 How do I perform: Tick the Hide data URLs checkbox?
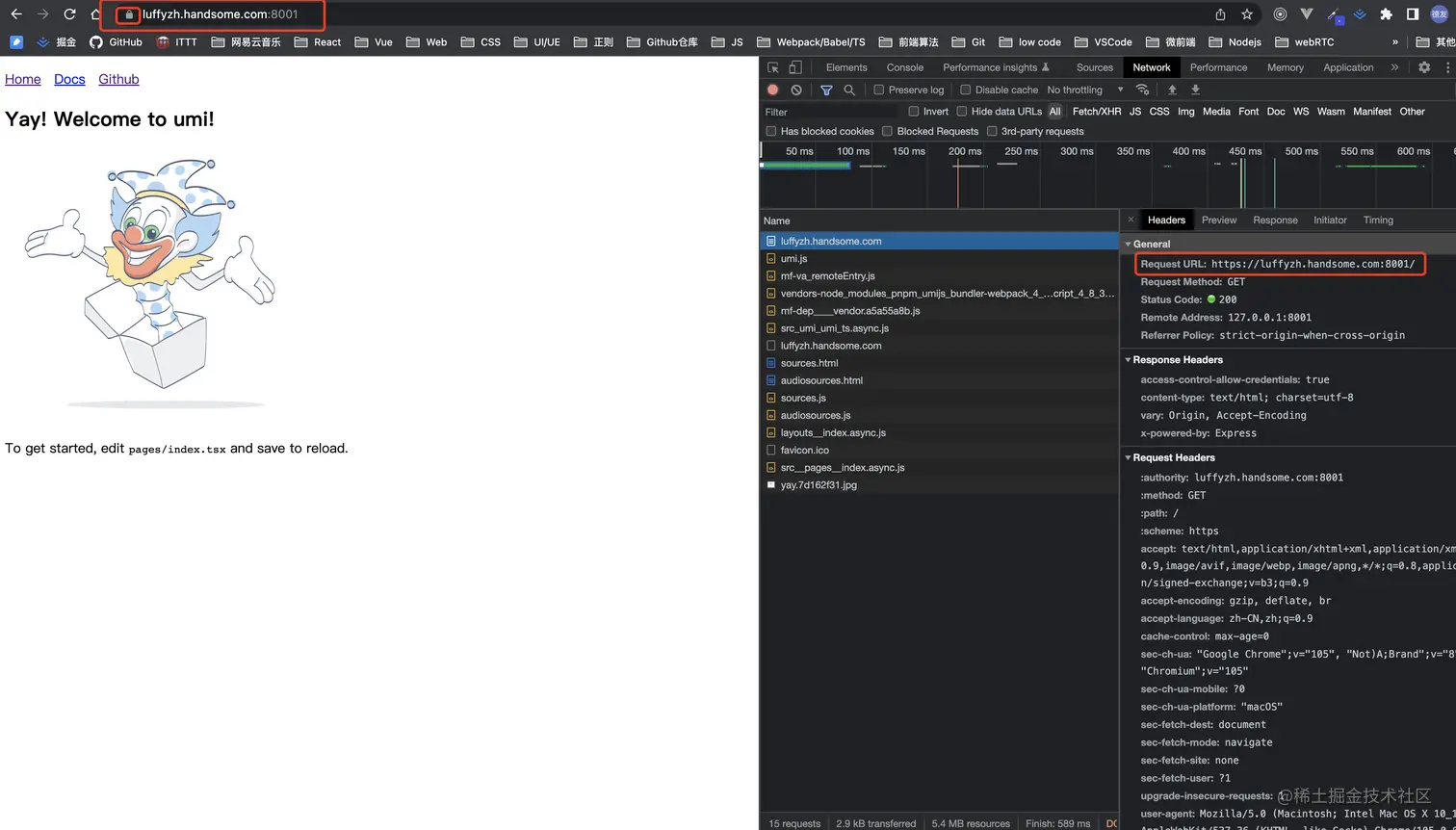pyautogui.click(x=962, y=112)
